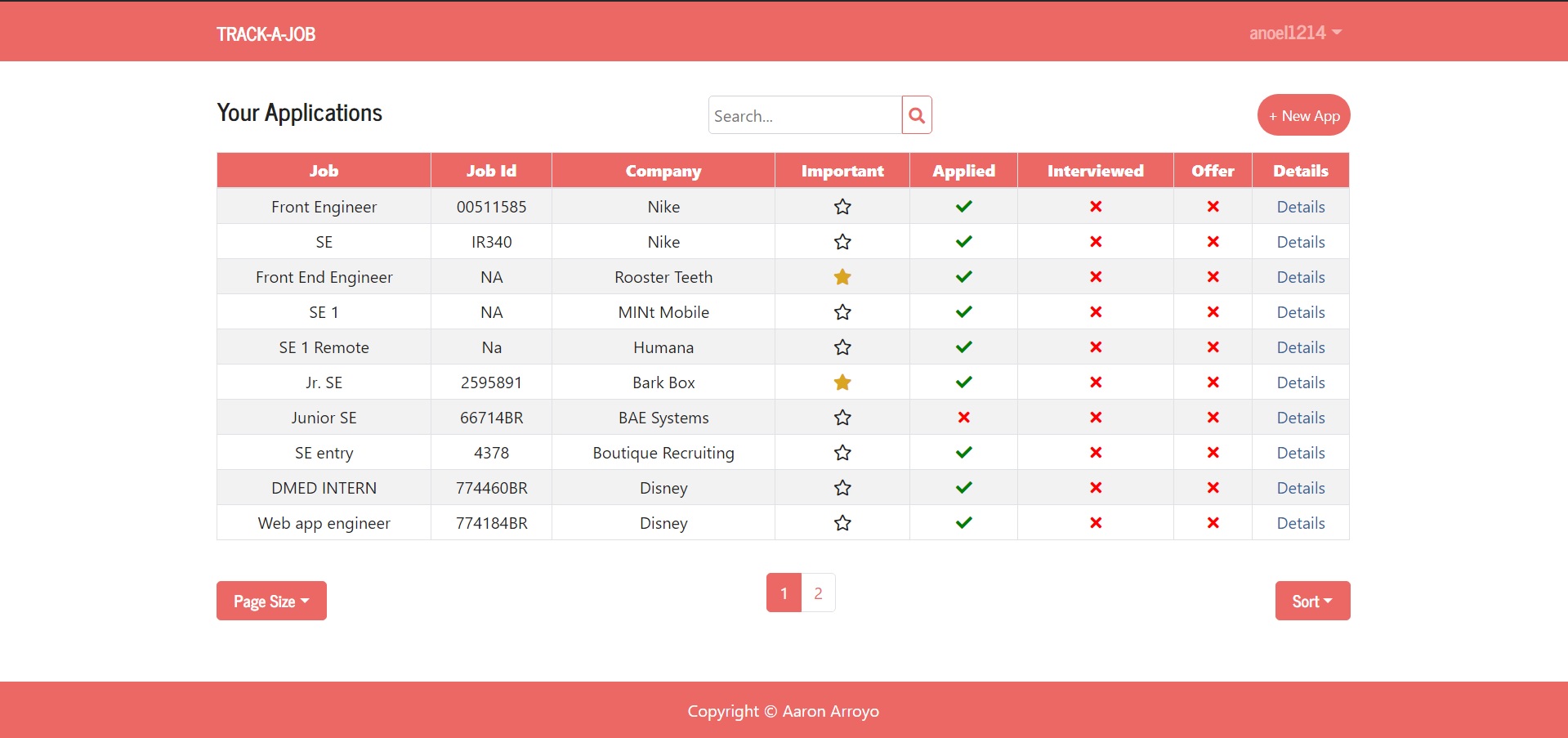
Task: Select job cell 'SE 1 Remote'
Action: tap(324, 347)
